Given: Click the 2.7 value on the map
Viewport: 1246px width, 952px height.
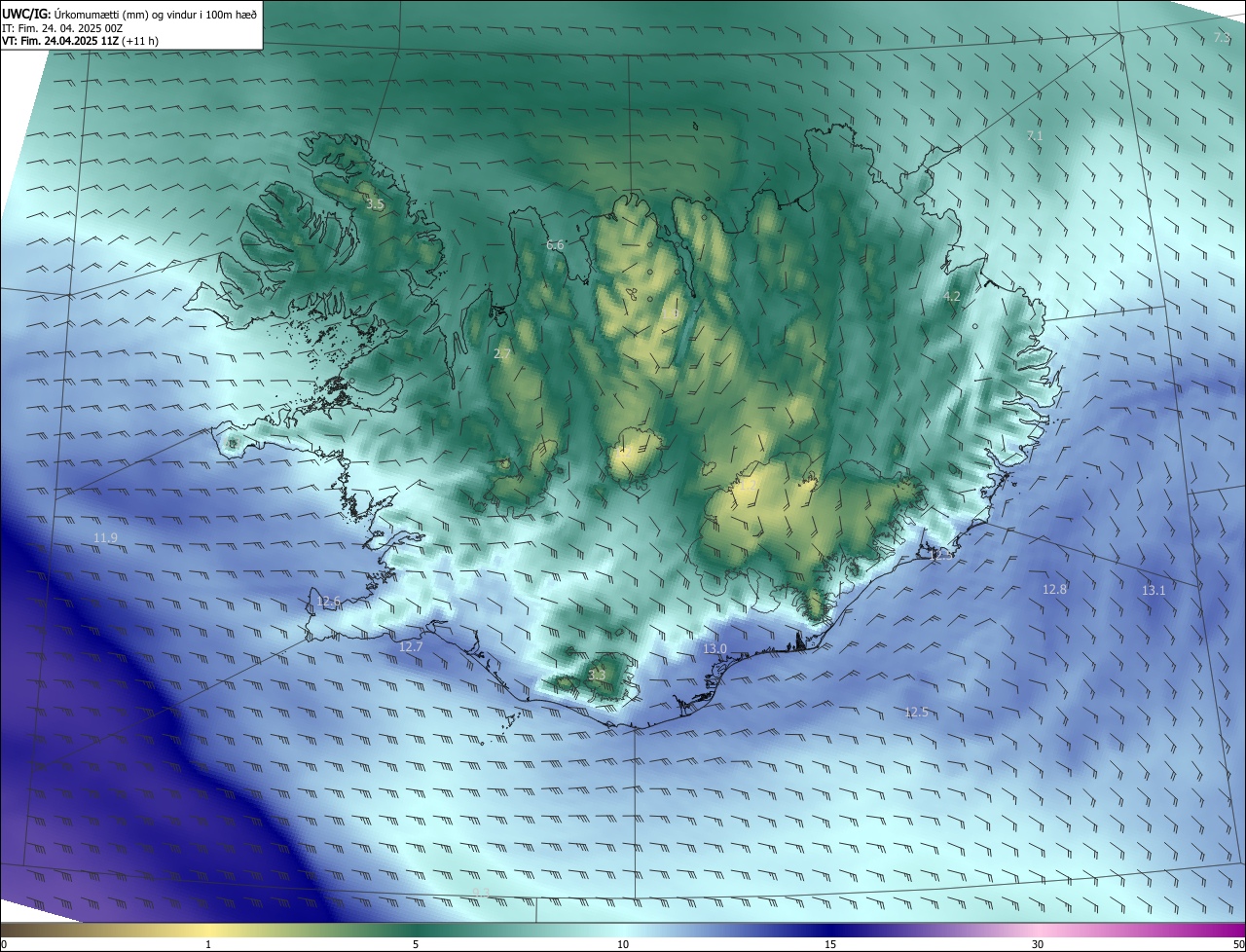Looking at the screenshot, I should point(502,354).
